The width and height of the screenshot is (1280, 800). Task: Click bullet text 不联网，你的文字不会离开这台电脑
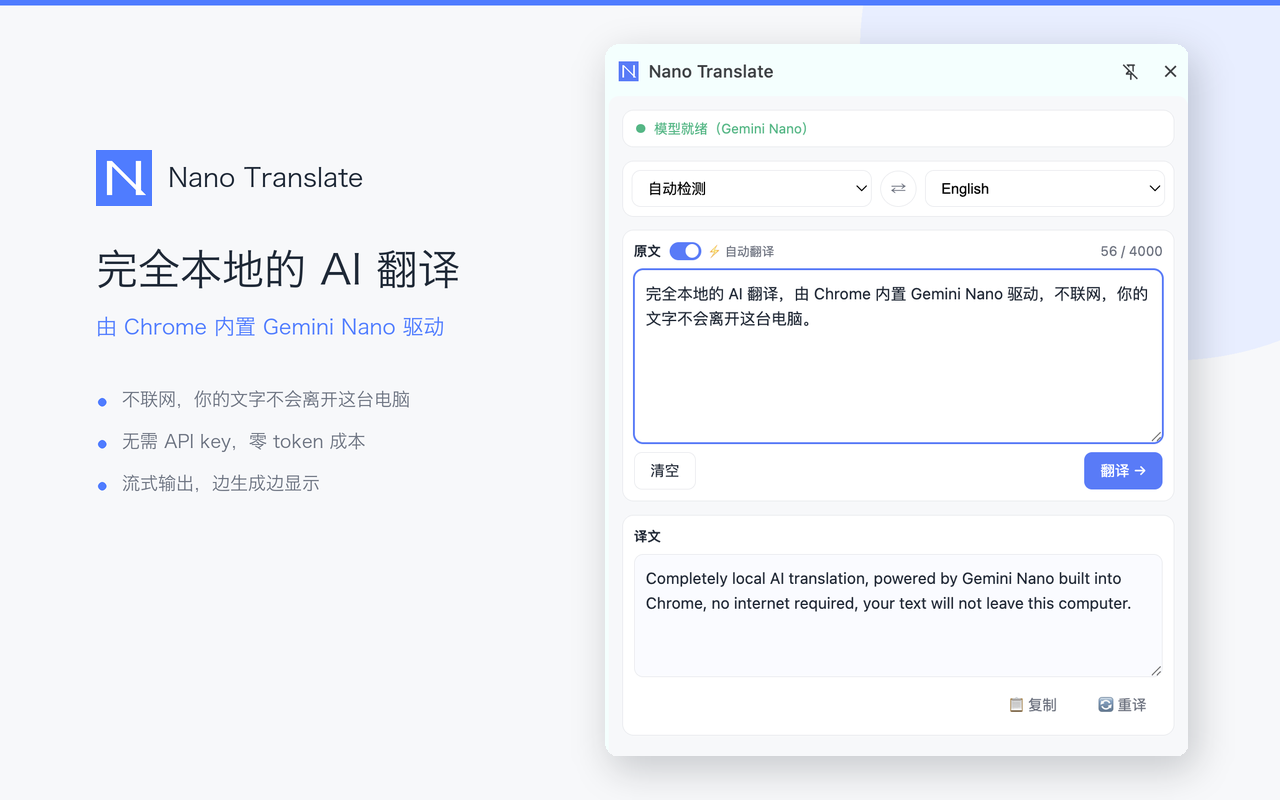(x=266, y=400)
